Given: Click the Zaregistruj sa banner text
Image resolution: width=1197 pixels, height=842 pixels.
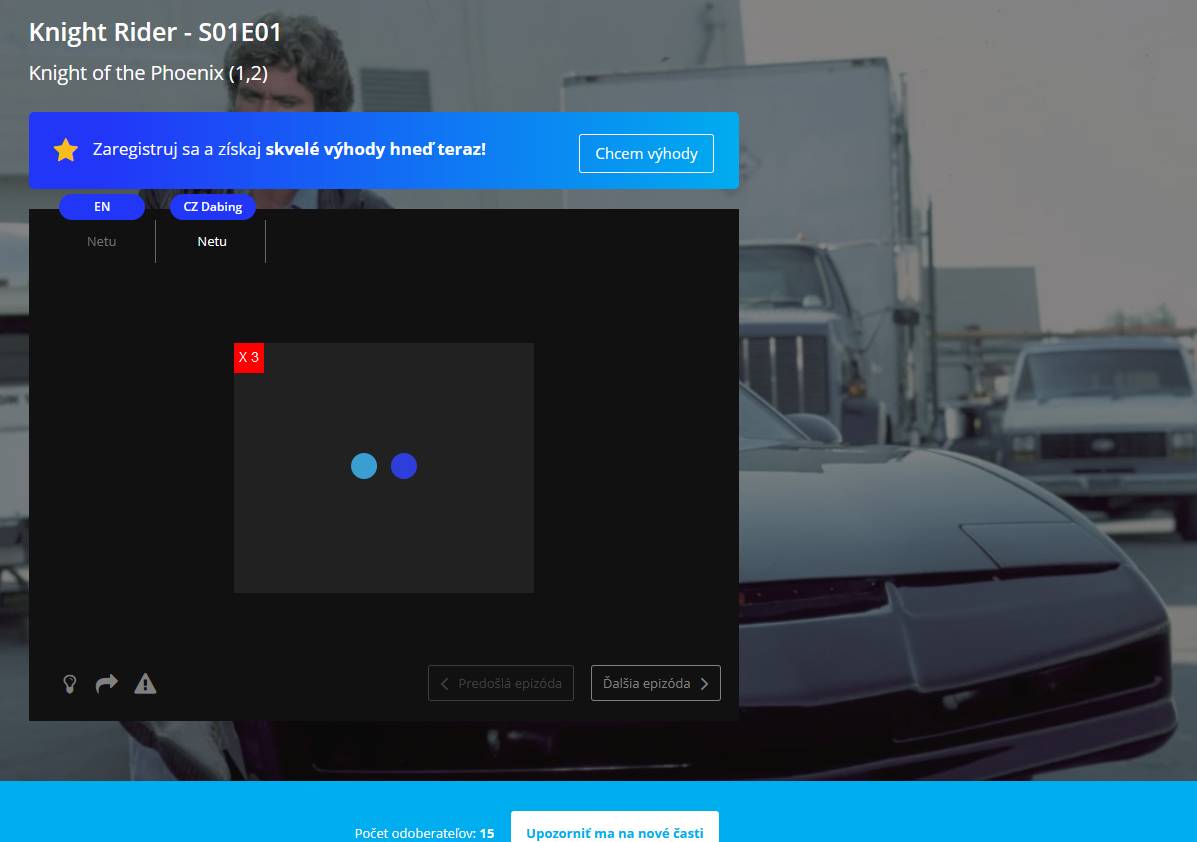Looking at the screenshot, I should [289, 149].
